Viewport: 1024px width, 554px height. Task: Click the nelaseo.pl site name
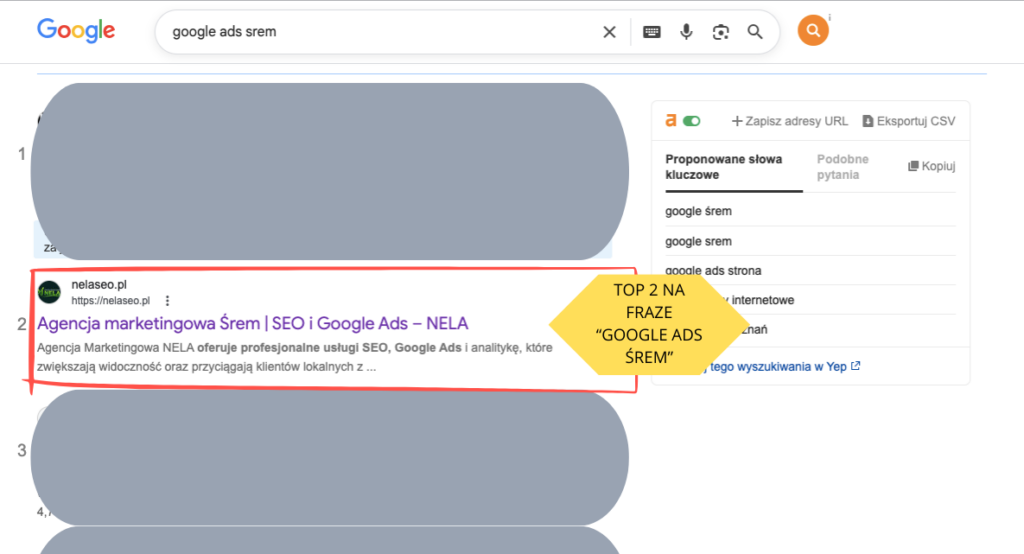click(x=99, y=284)
